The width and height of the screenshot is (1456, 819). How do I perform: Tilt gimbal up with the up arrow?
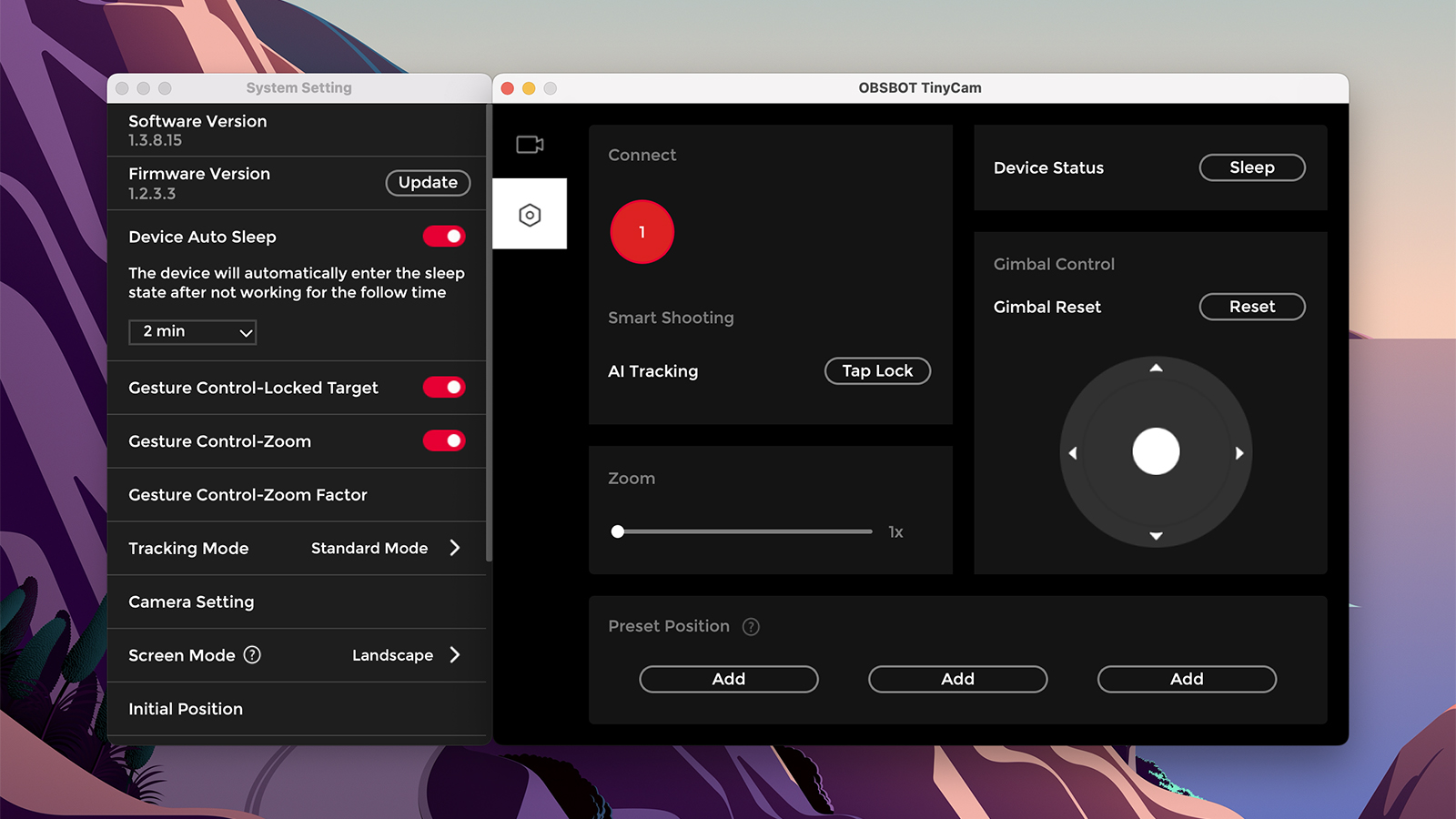1156,368
